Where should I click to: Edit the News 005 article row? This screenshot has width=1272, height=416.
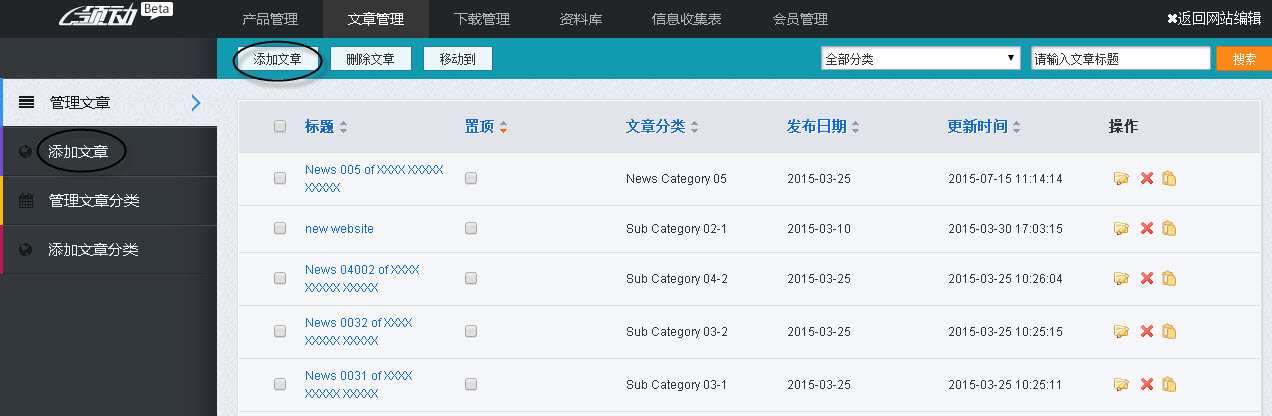coord(1121,178)
